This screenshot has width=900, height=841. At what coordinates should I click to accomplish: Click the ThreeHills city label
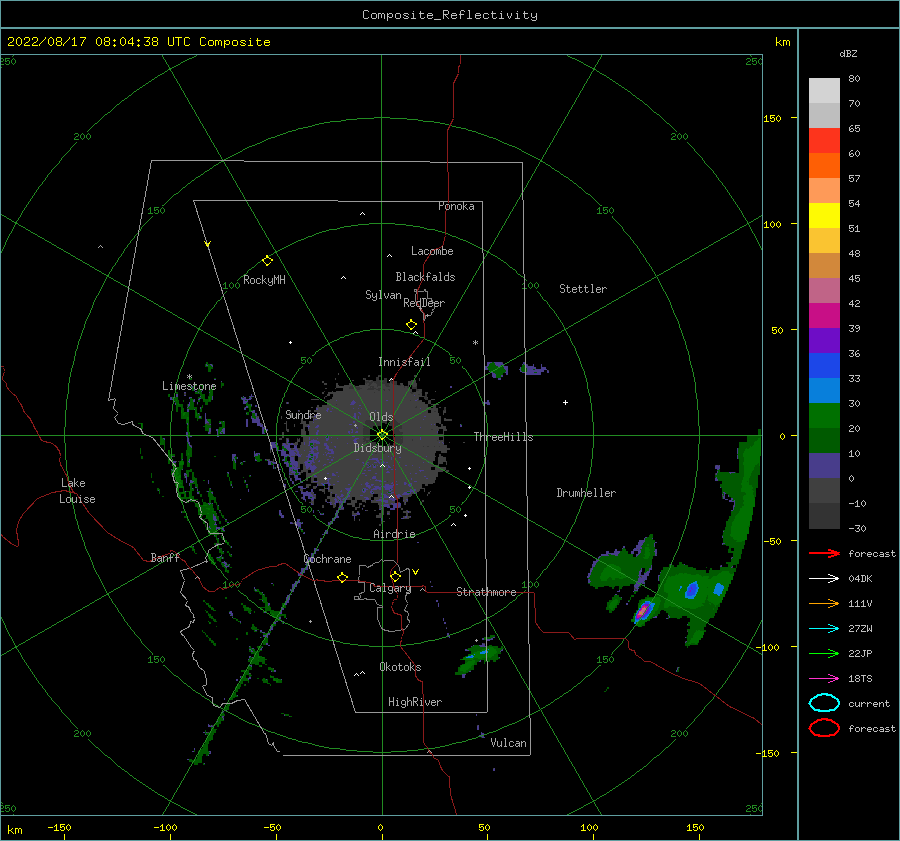point(503,437)
